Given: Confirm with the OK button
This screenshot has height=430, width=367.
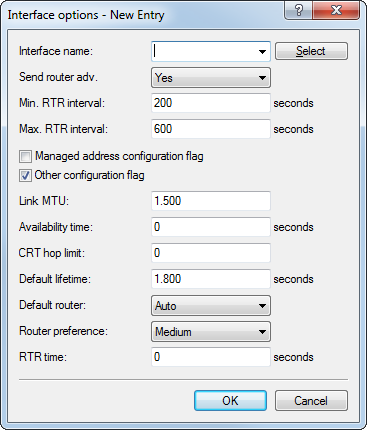Looking at the screenshot, I should click(x=230, y=400).
